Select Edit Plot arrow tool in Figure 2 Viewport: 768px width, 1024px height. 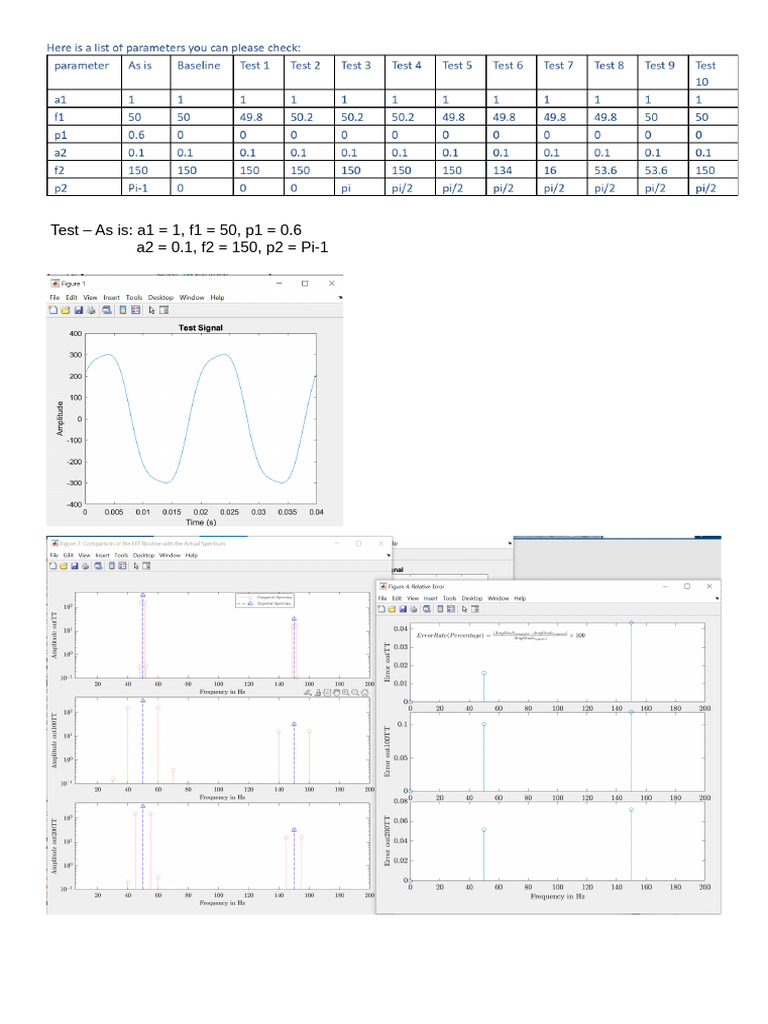coord(136,566)
